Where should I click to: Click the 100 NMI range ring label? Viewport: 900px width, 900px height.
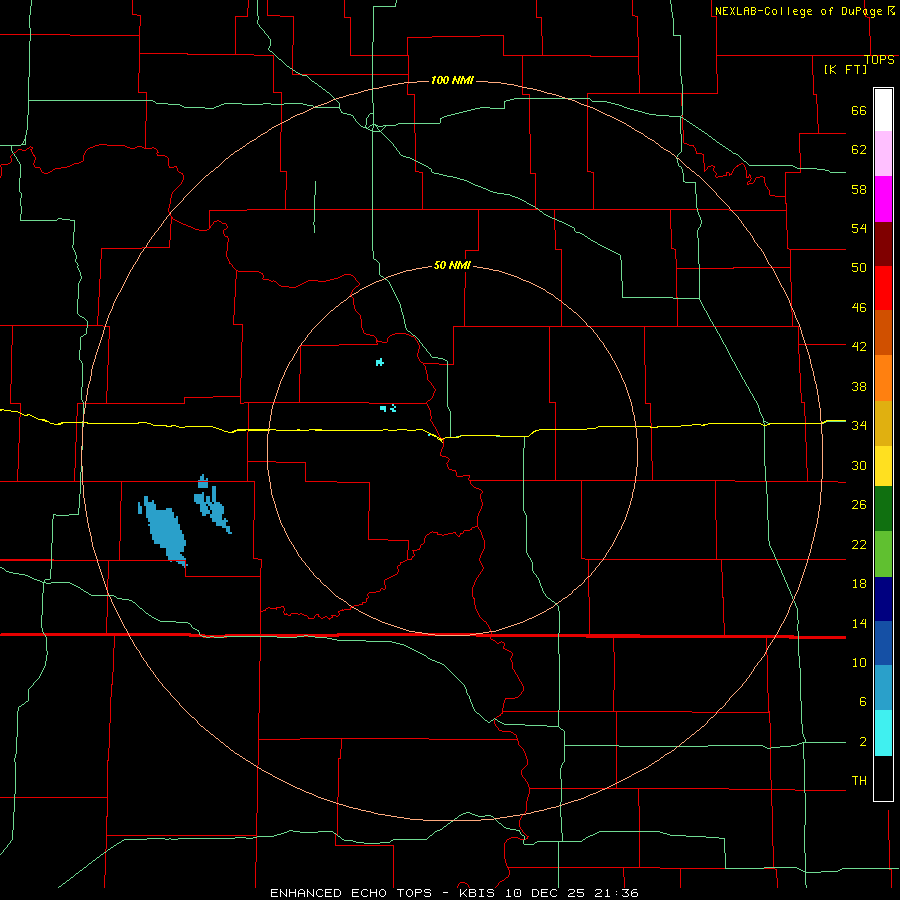tap(452, 80)
